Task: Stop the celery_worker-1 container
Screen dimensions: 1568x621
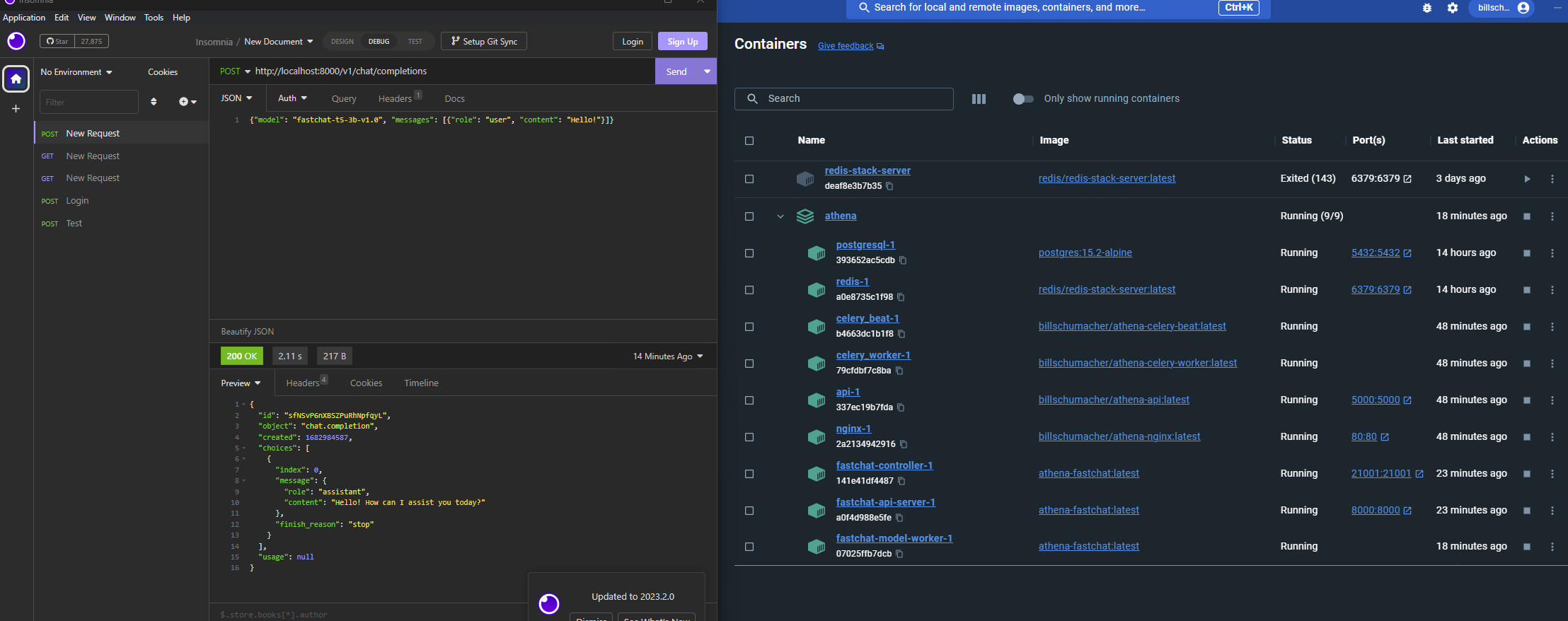Action: [1527, 364]
